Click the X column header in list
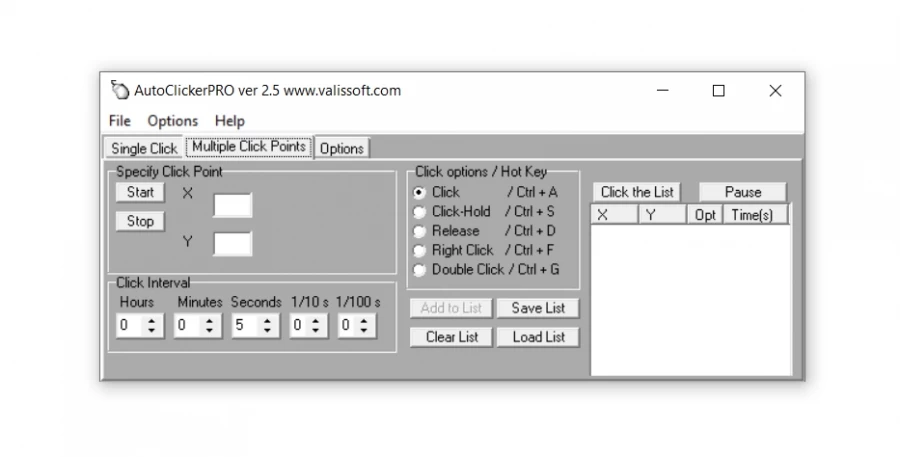Image resolution: width=900 pixels, height=457 pixels. point(614,215)
